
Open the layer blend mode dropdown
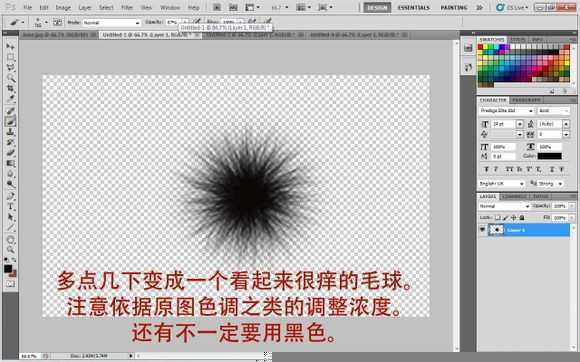505,206
